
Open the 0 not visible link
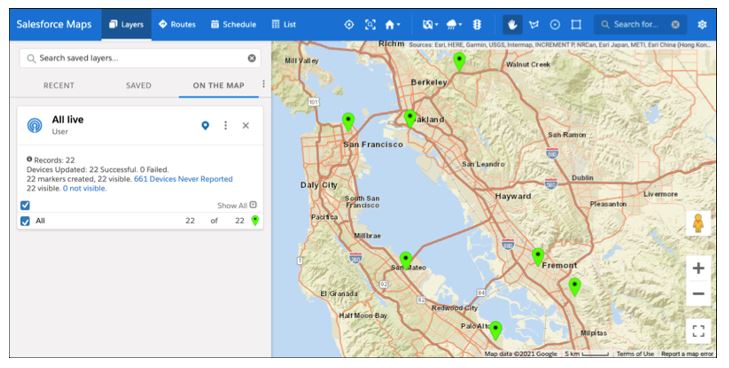[85, 188]
